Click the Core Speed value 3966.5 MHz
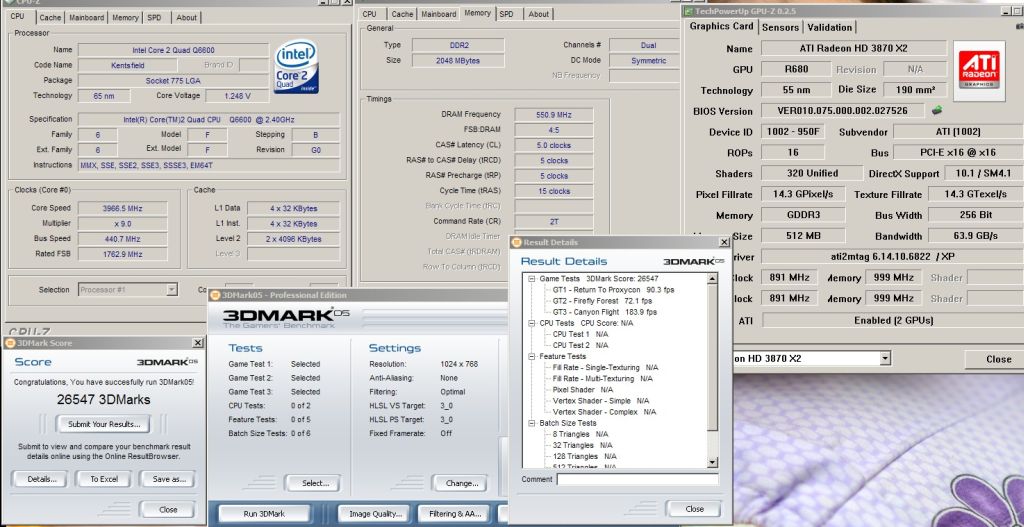Image resolution: width=1024 pixels, height=527 pixels. [123, 208]
